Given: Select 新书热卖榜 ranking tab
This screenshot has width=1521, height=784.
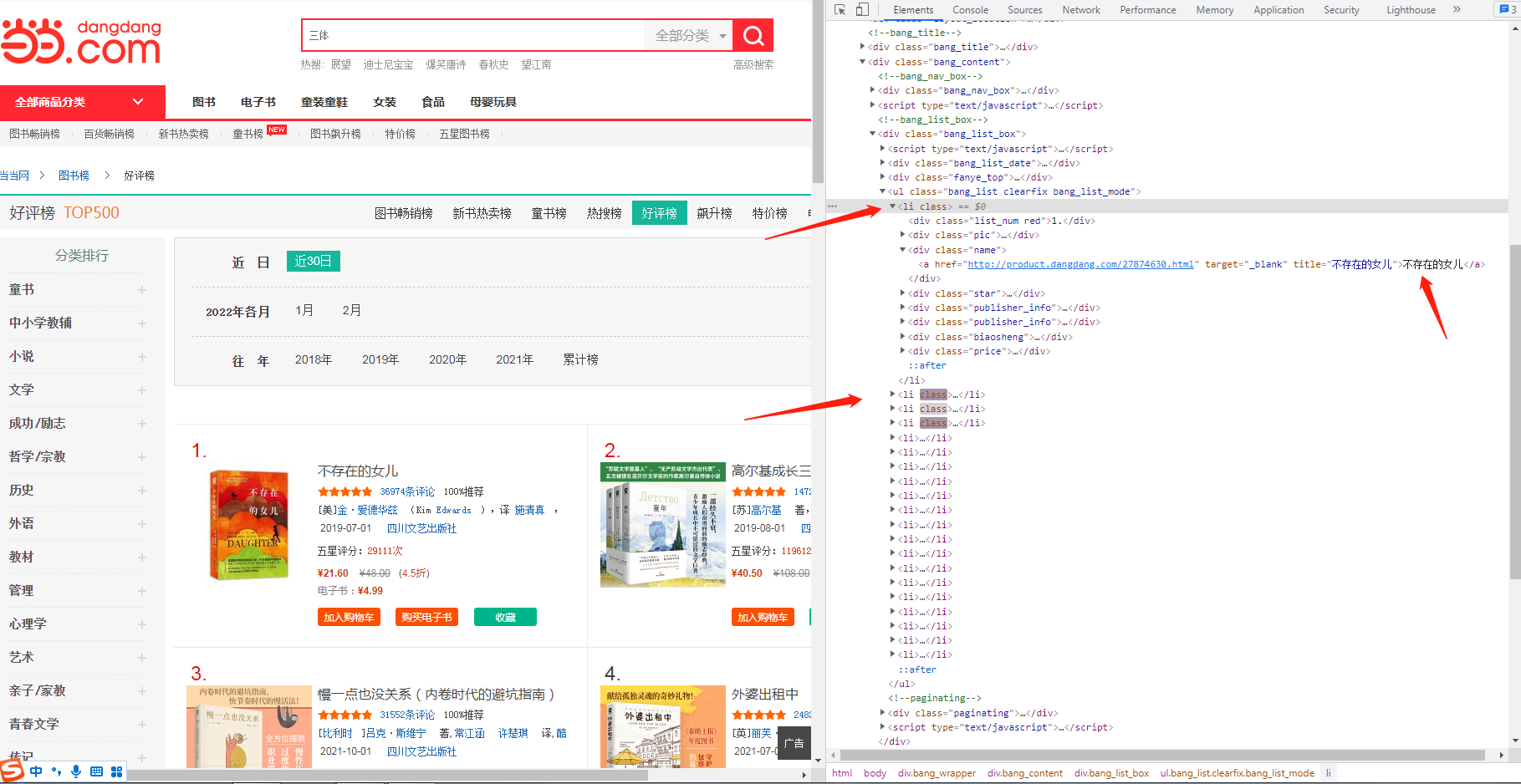Looking at the screenshot, I should tap(482, 213).
